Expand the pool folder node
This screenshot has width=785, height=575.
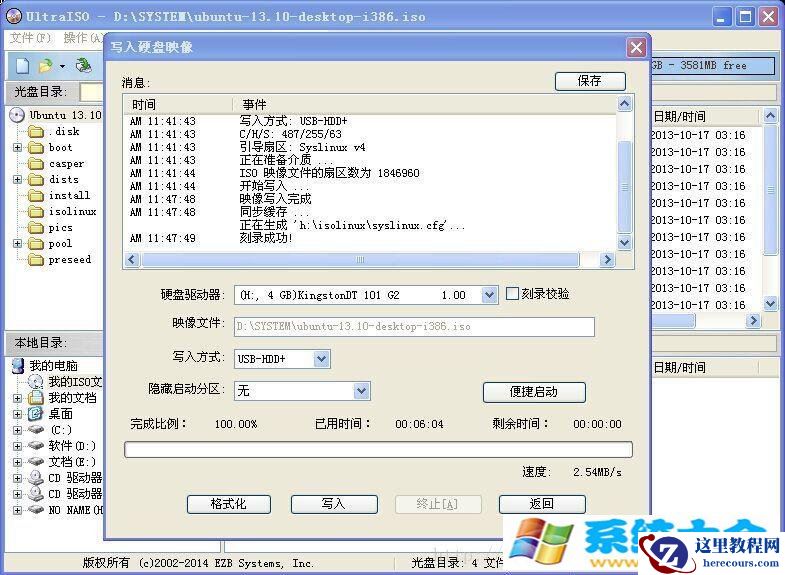pyautogui.click(x=18, y=244)
